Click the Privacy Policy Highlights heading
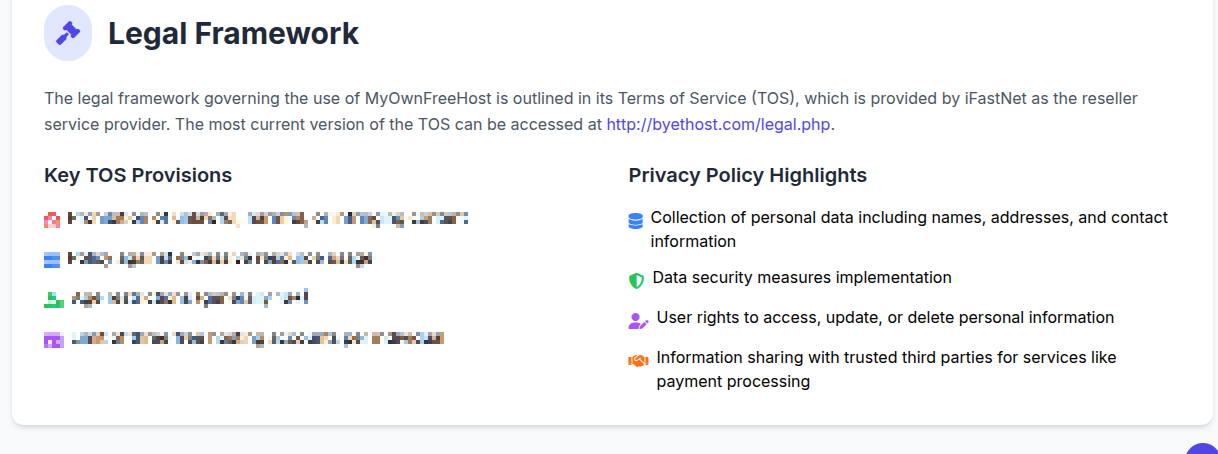1218x454 pixels. pos(748,176)
